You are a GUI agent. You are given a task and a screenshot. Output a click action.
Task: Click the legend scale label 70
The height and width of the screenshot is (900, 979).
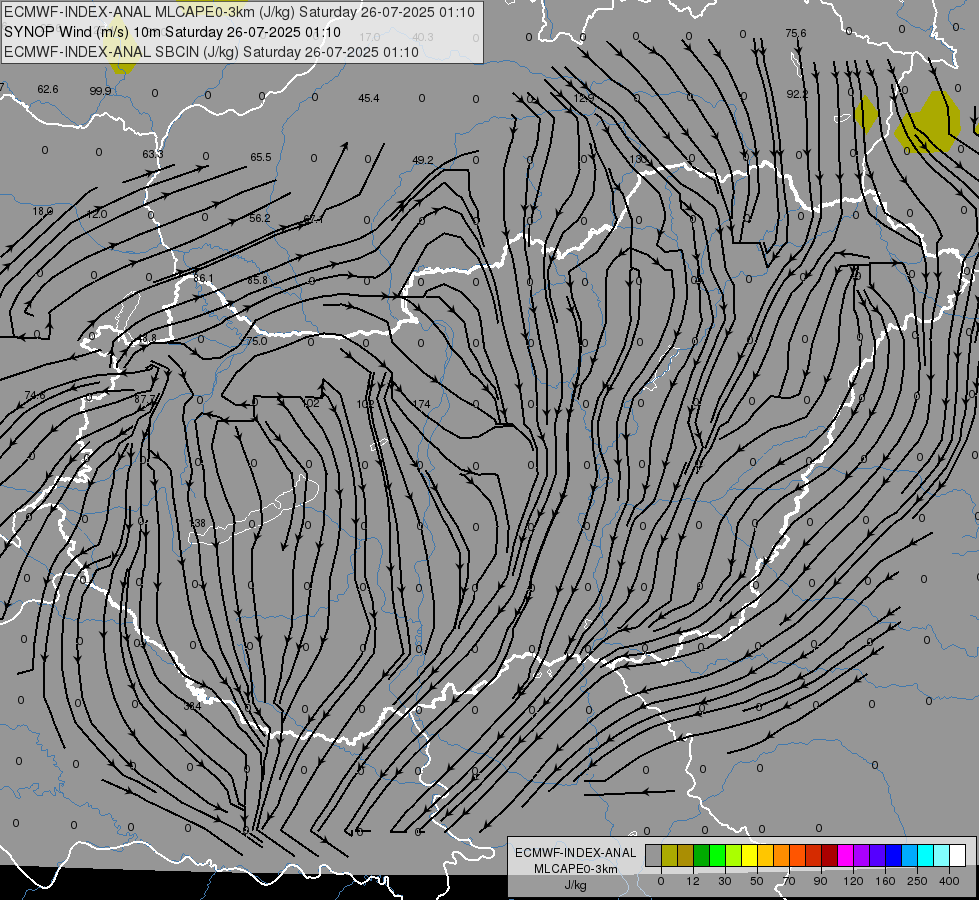789,881
